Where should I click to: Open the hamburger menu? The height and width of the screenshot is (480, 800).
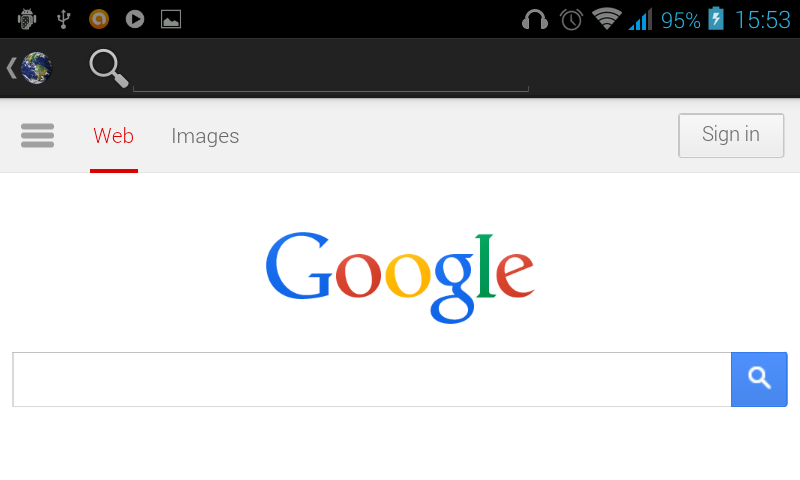(x=37, y=136)
